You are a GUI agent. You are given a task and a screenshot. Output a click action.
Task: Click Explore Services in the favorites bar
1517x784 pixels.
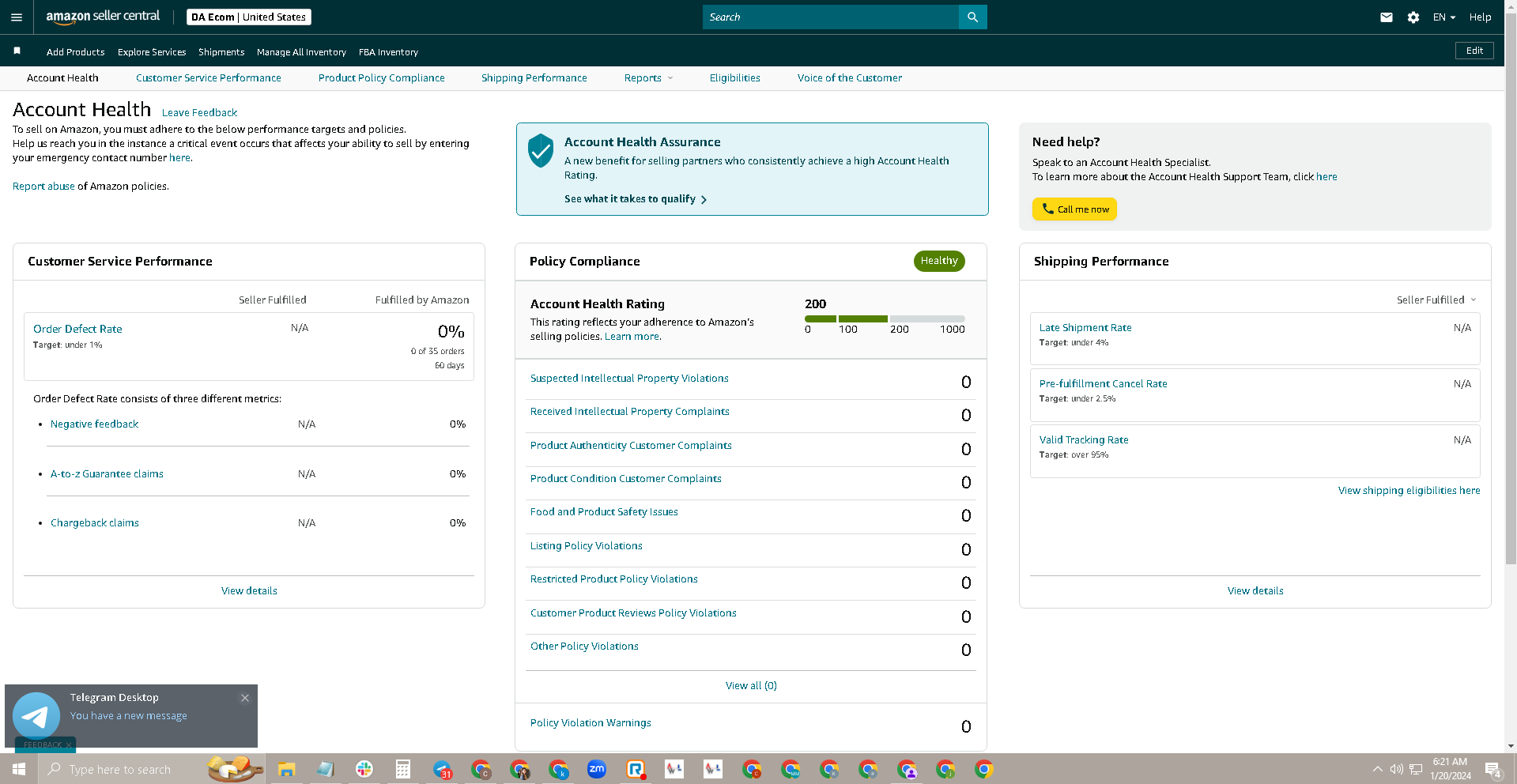pyautogui.click(x=152, y=52)
